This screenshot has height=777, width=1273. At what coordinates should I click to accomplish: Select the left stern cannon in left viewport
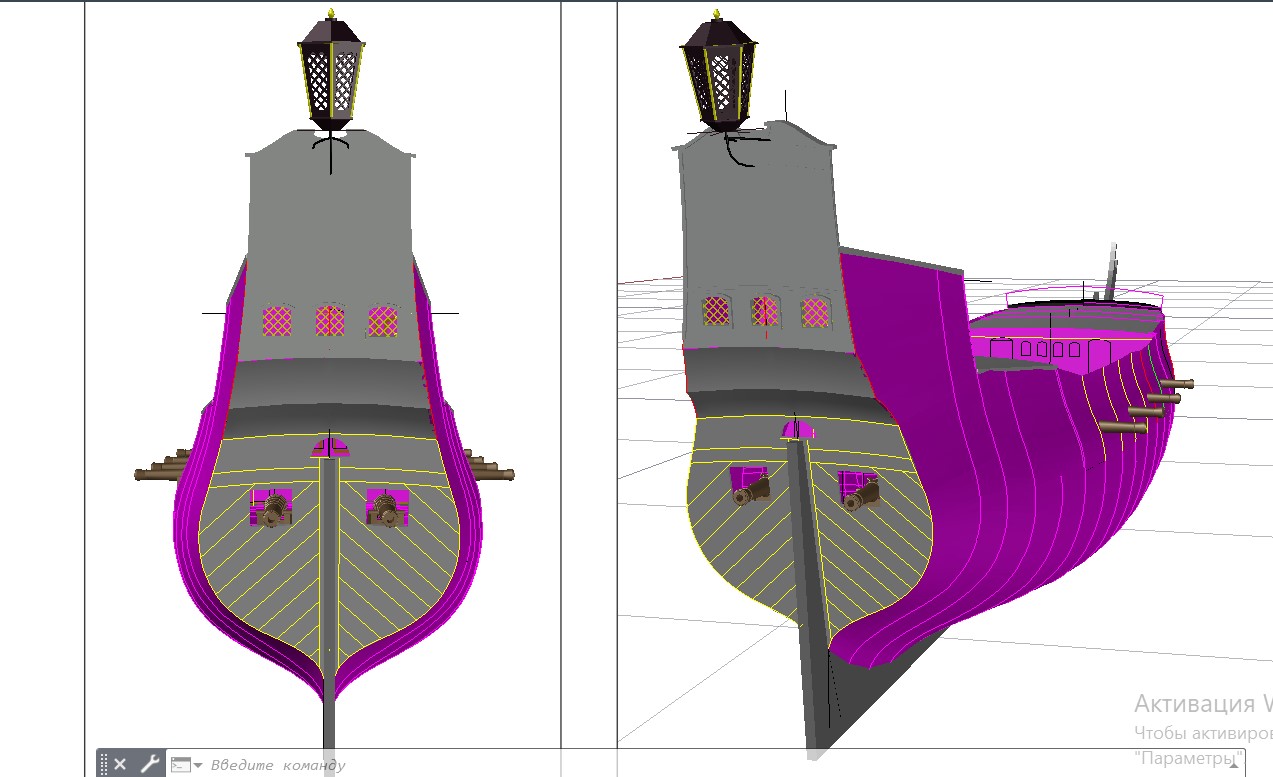274,510
